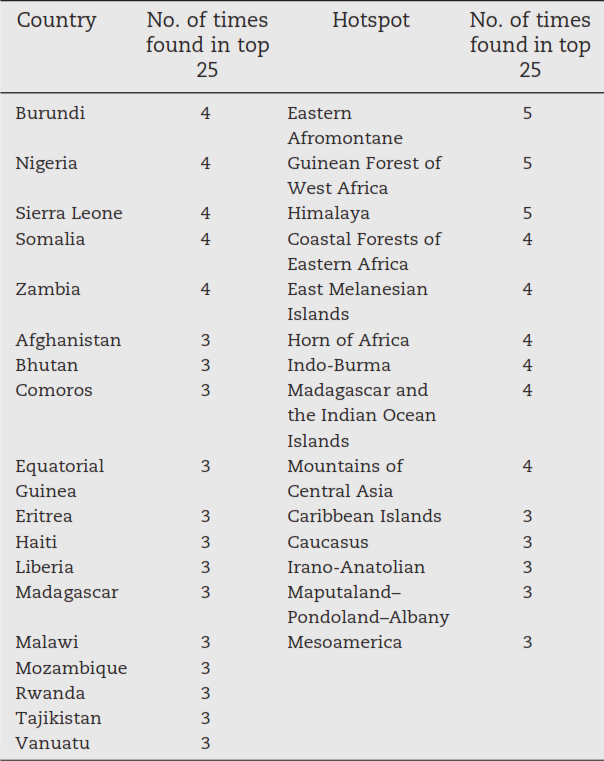This screenshot has width=604, height=761.
Task: Click the Mesoamerica hotspot entry
Action: 344,642
